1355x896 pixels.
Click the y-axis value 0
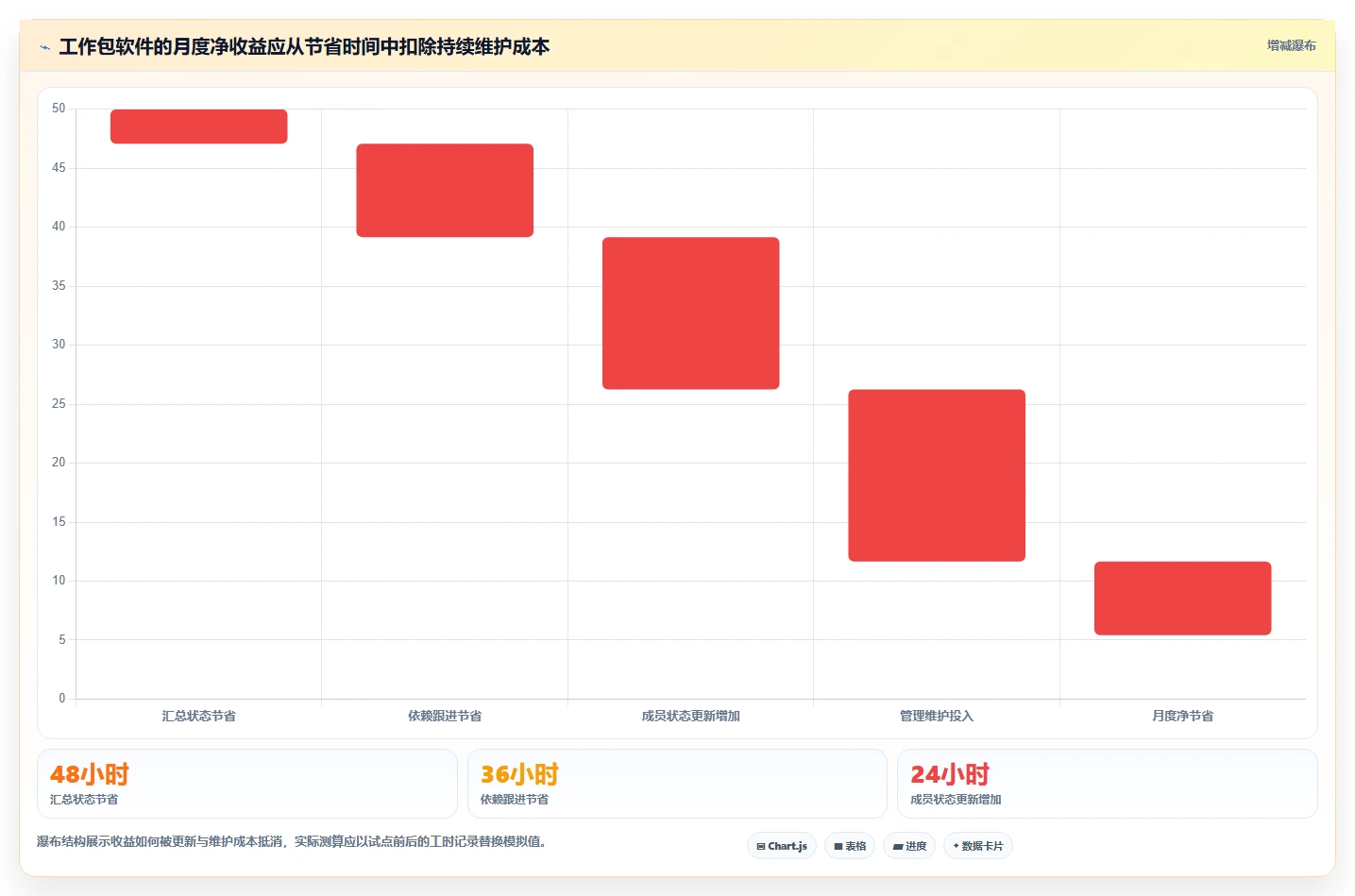click(62, 699)
